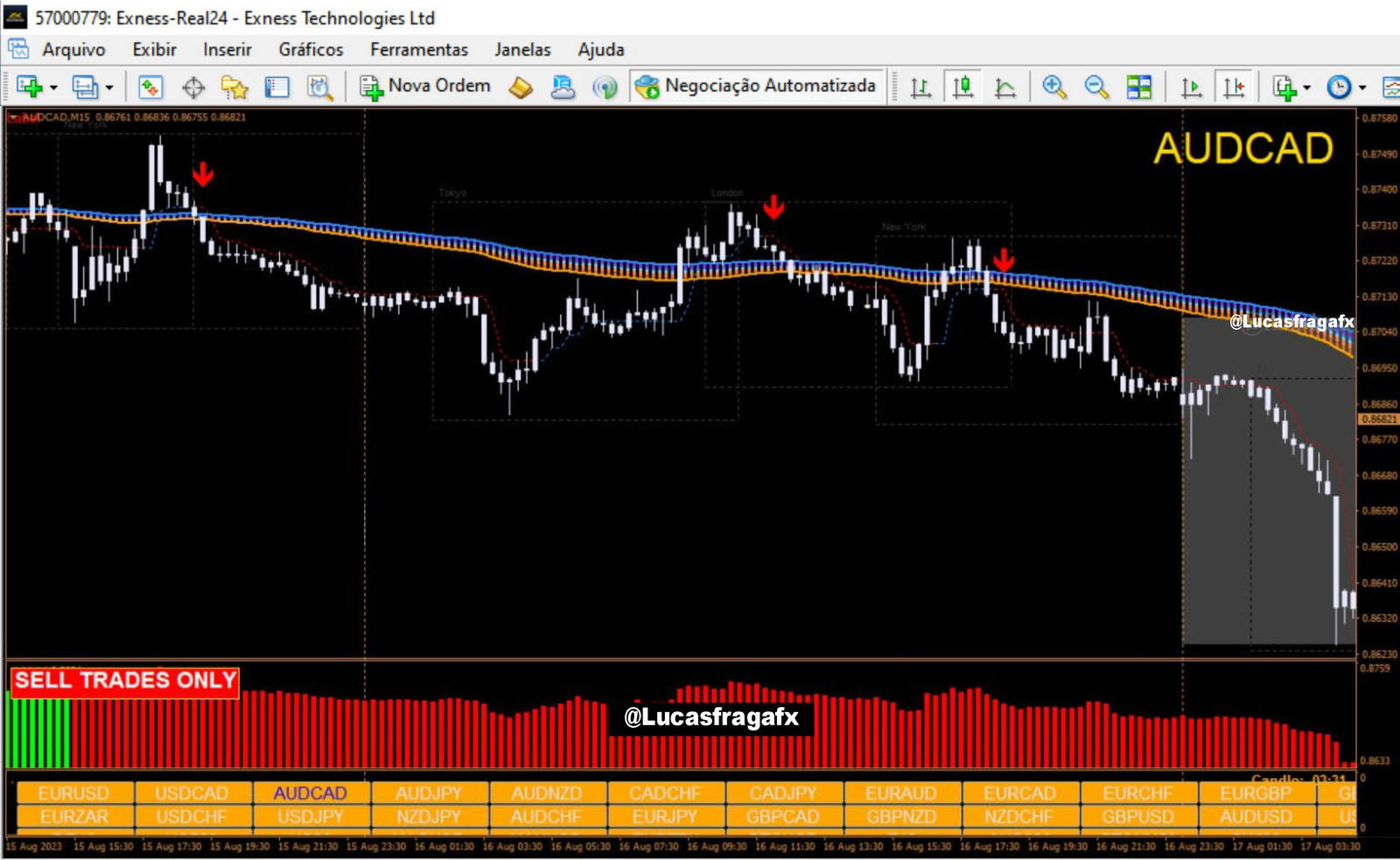Open the Ferramentas menu
The image size is (1400, 860).
(x=418, y=50)
